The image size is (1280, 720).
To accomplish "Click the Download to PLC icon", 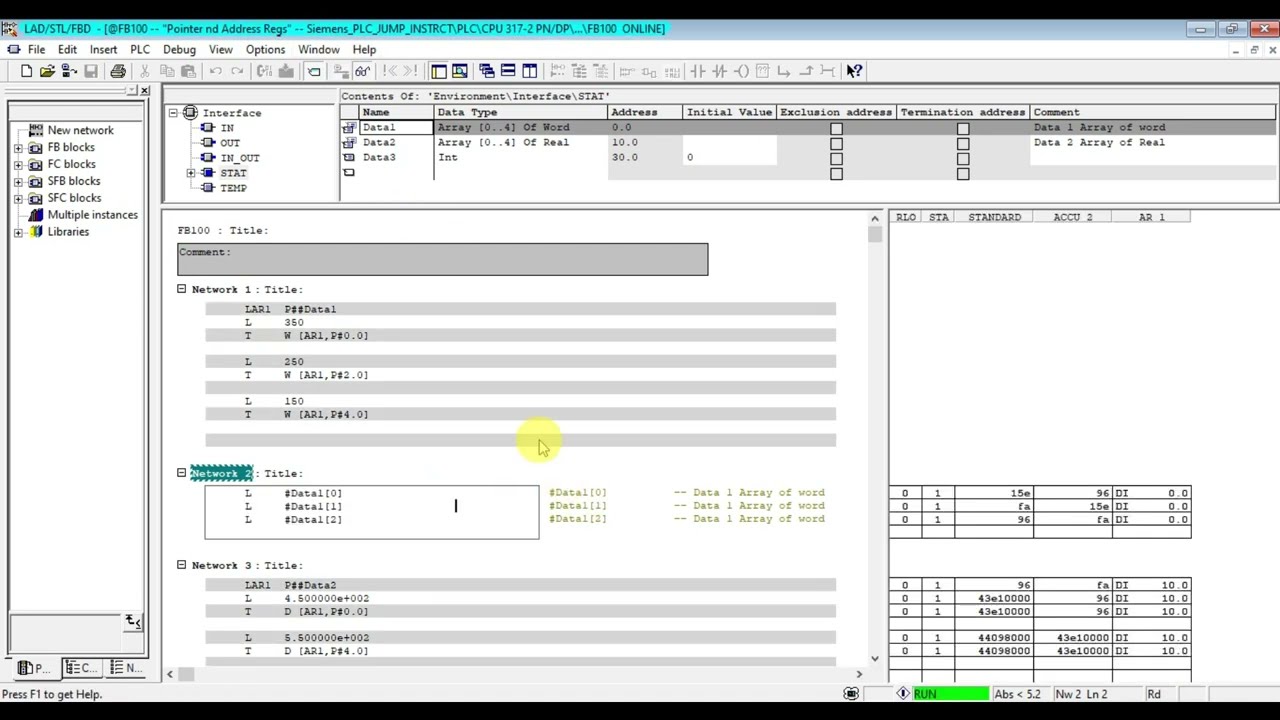I will coord(286,71).
